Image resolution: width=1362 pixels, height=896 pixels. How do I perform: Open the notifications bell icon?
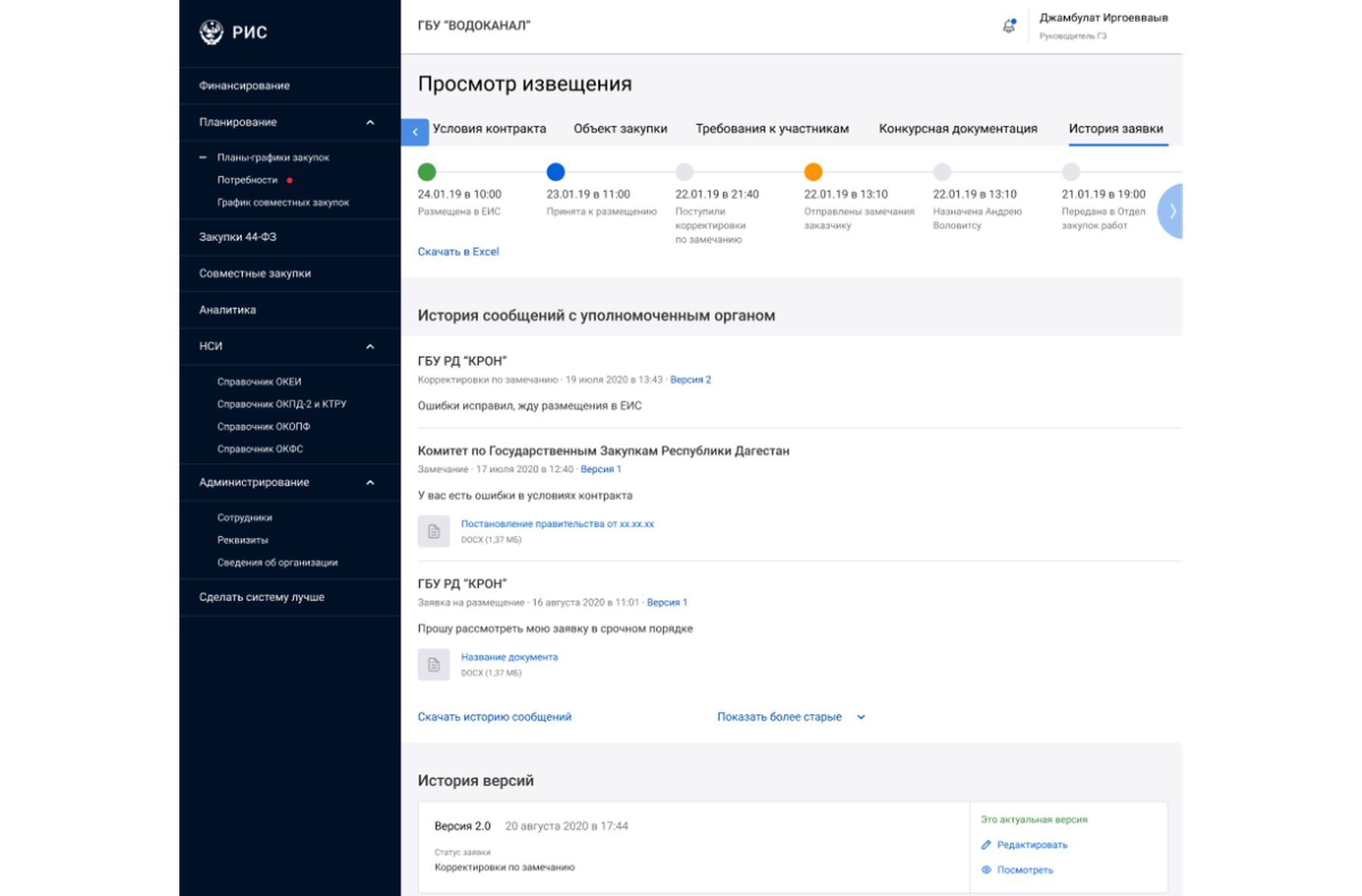[1009, 26]
